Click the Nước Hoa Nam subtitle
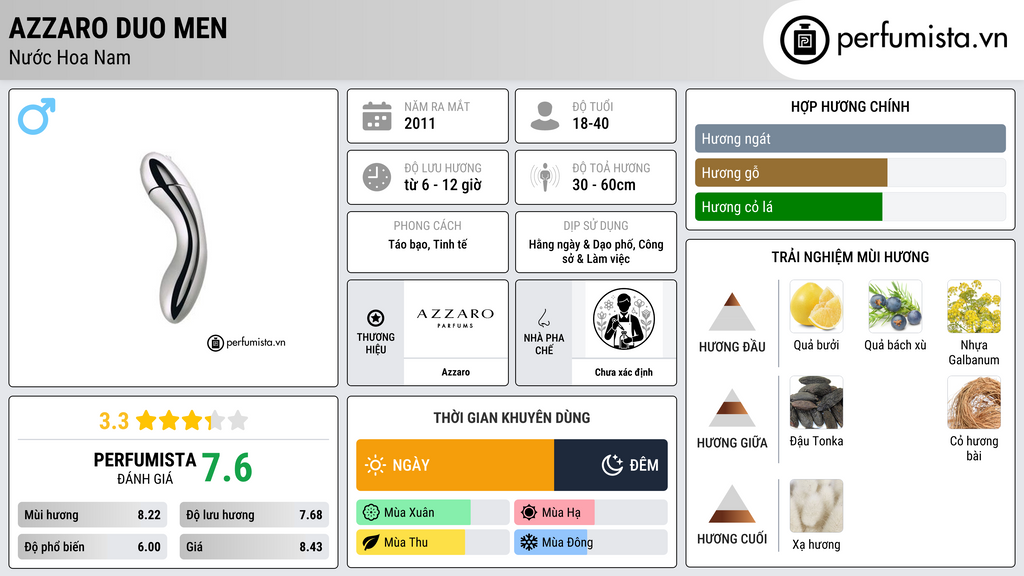Screen dimensions: 1024x576 pyautogui.click(x=70, y=57)
